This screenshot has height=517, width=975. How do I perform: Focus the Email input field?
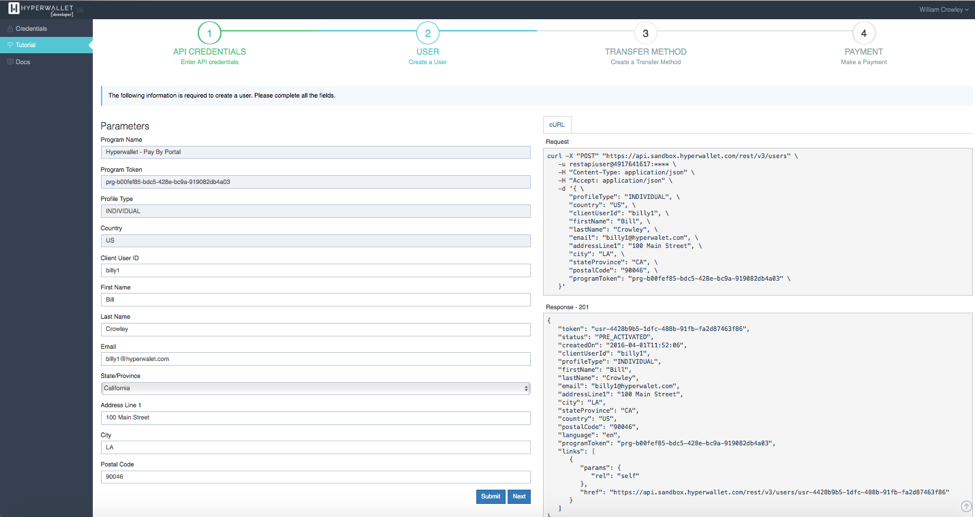[316, 359]
